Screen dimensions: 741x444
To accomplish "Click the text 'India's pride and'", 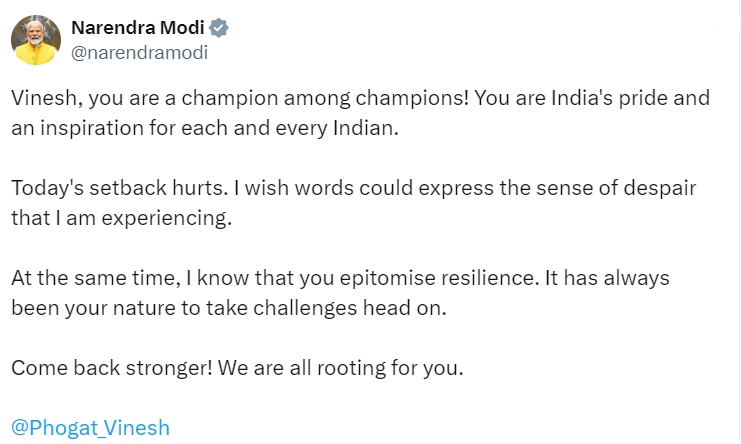I will pos(630,98).
